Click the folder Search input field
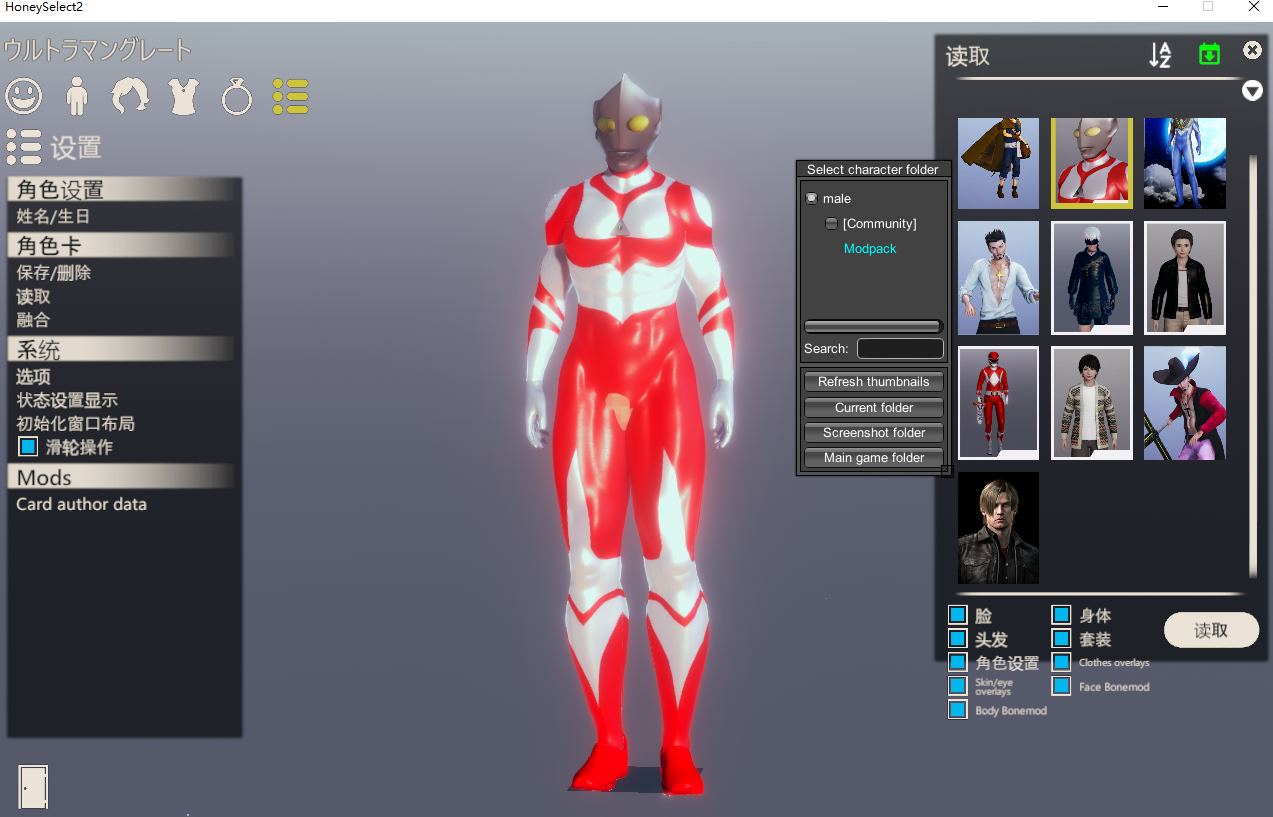 pos(900,348)
